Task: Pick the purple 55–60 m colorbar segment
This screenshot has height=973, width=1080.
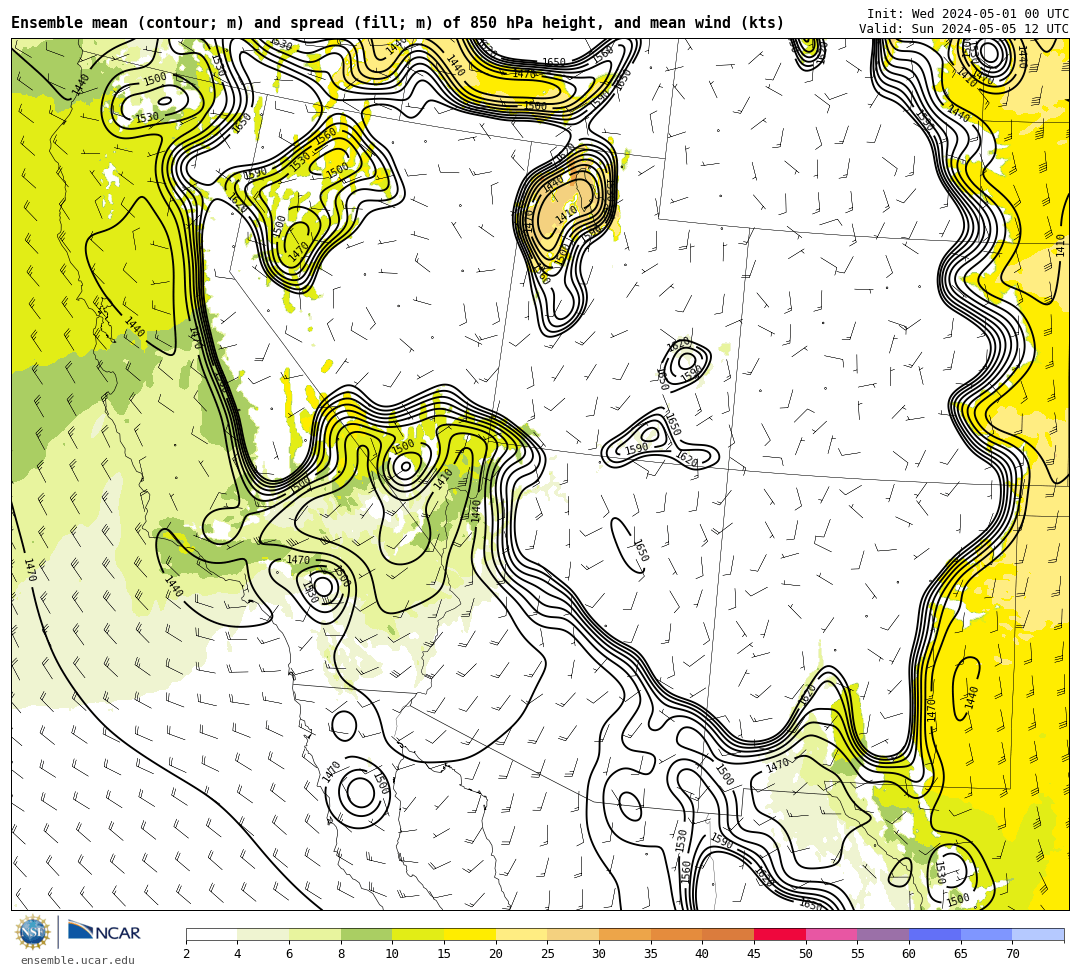Action: click(883, 934)
